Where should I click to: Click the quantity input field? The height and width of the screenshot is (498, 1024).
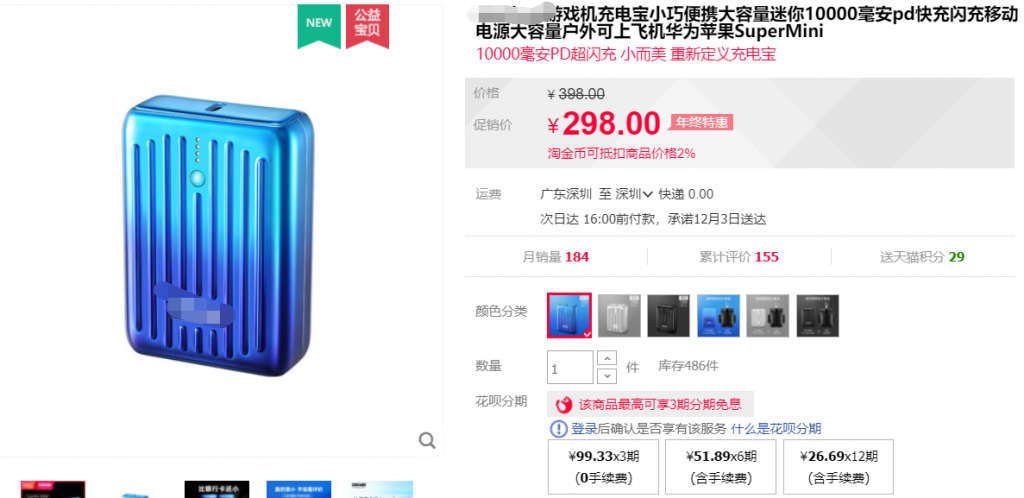570,367
